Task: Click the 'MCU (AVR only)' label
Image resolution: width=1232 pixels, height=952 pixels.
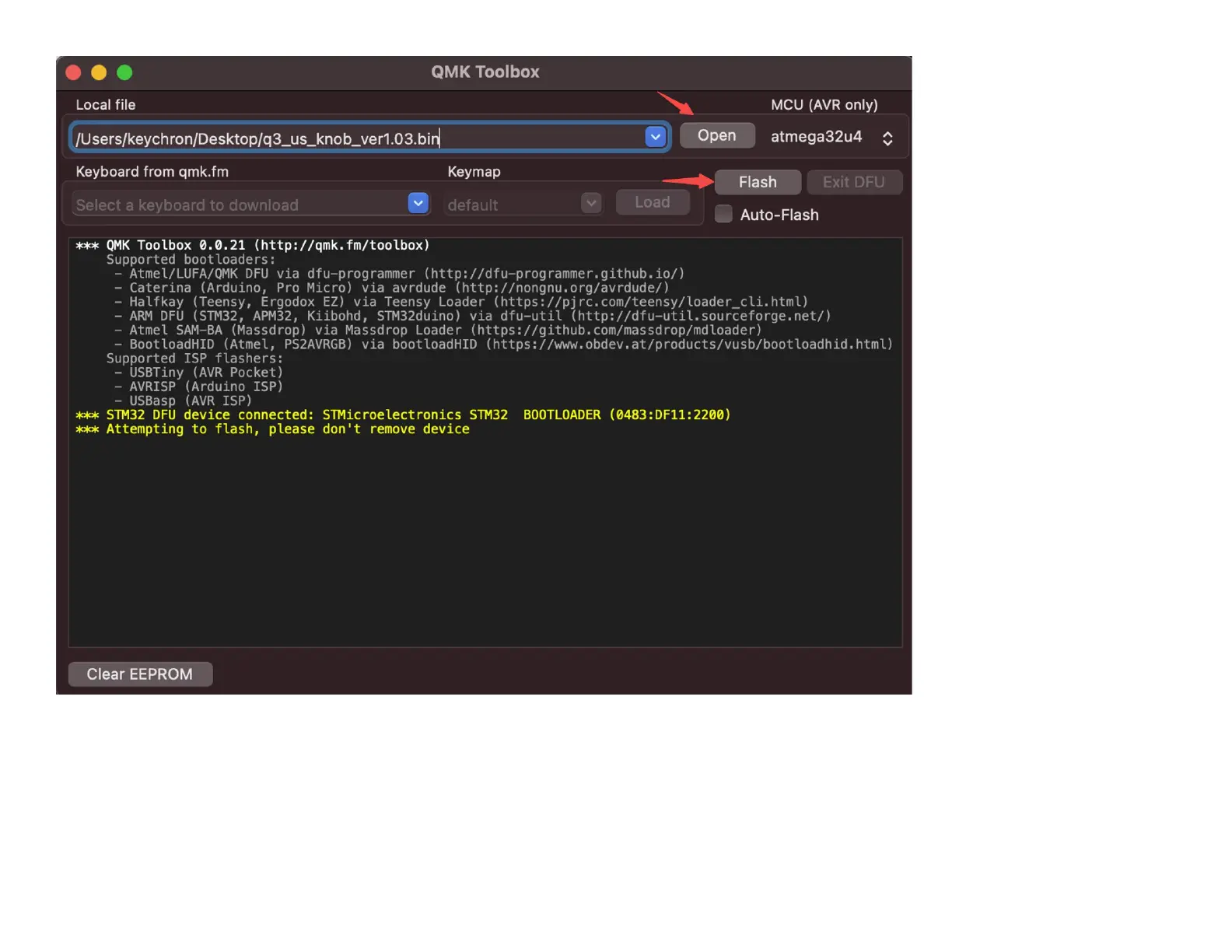Action: click(x=824, y=104)
